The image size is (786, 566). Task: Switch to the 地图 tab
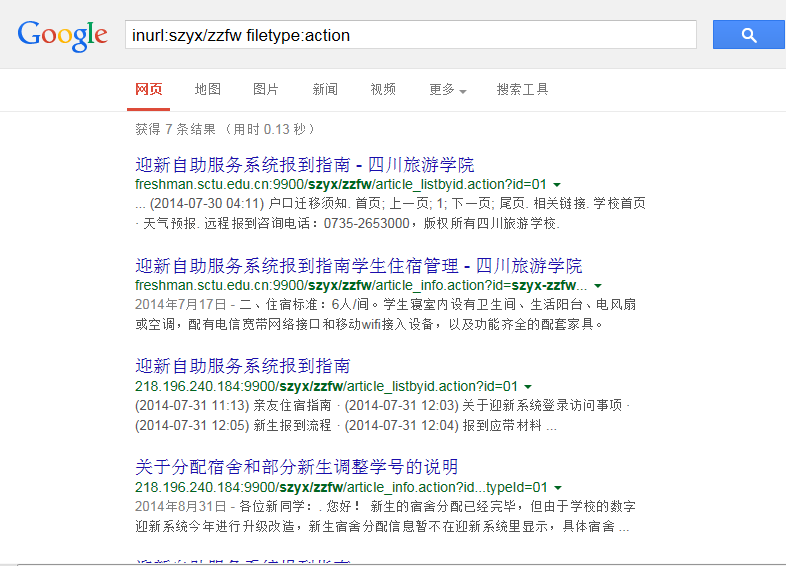(x=208, y=89)
